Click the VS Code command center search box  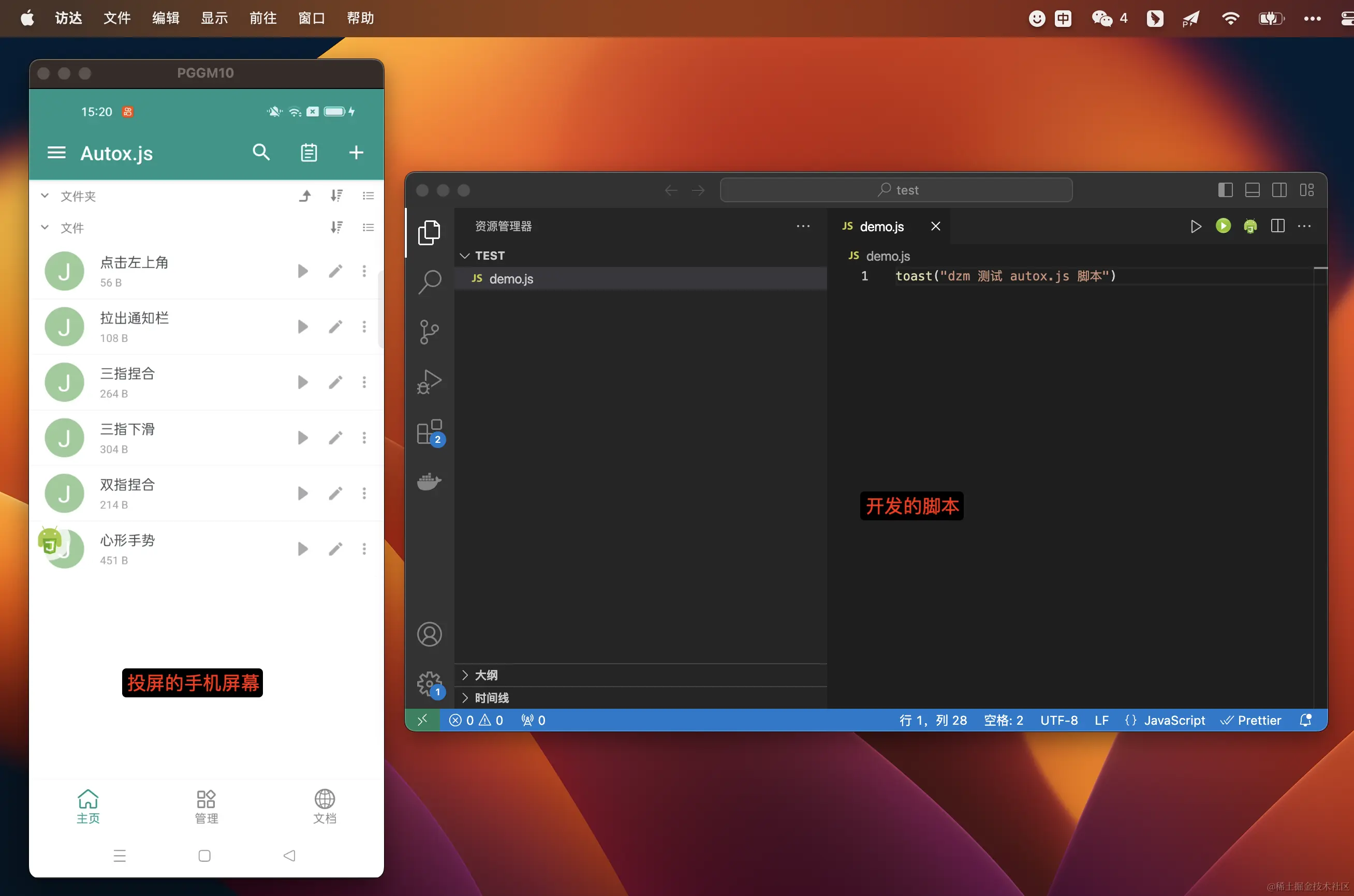[x=895, y=190]
